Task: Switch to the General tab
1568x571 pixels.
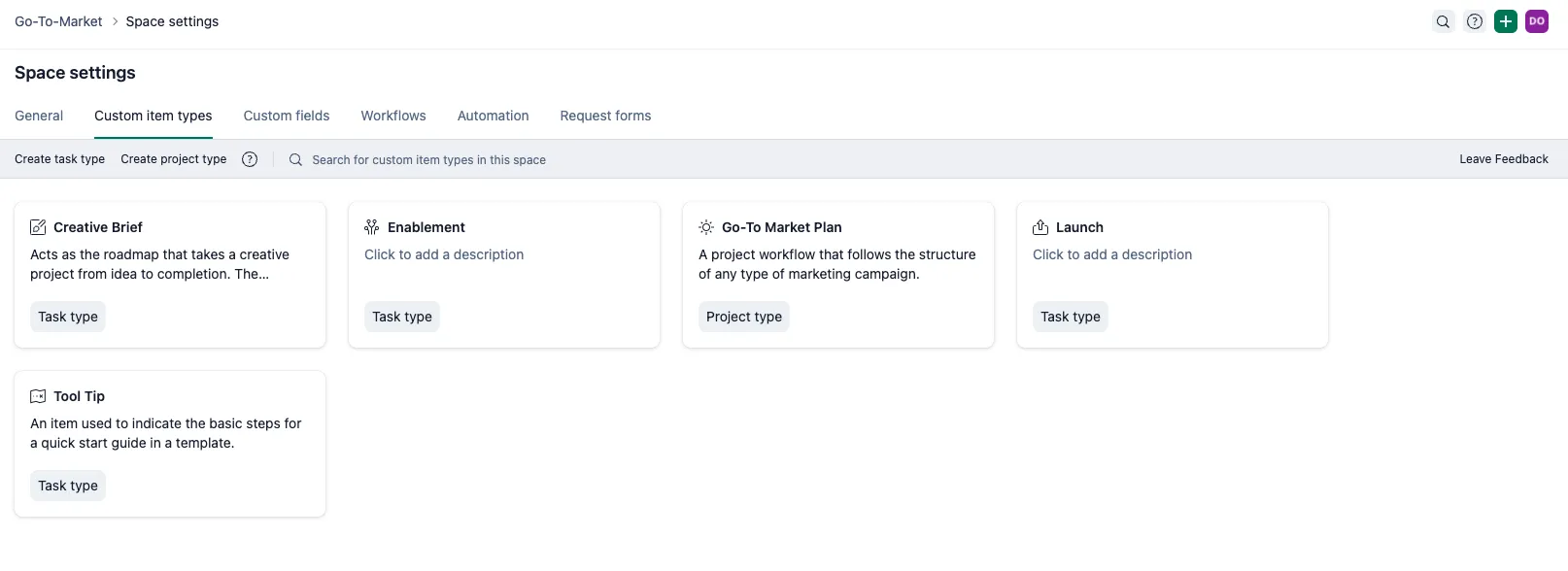Action: pos(39,116)
